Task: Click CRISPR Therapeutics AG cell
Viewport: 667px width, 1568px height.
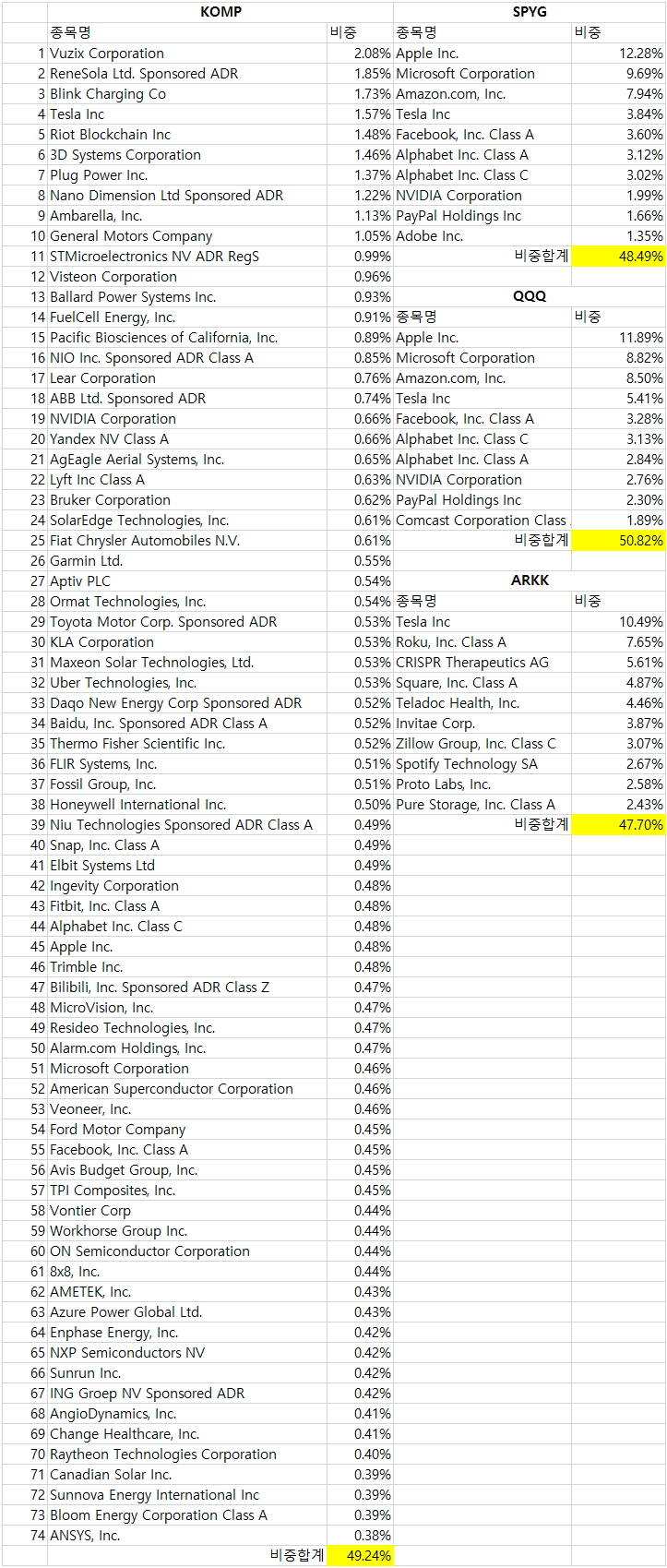Action: point(482,663)
